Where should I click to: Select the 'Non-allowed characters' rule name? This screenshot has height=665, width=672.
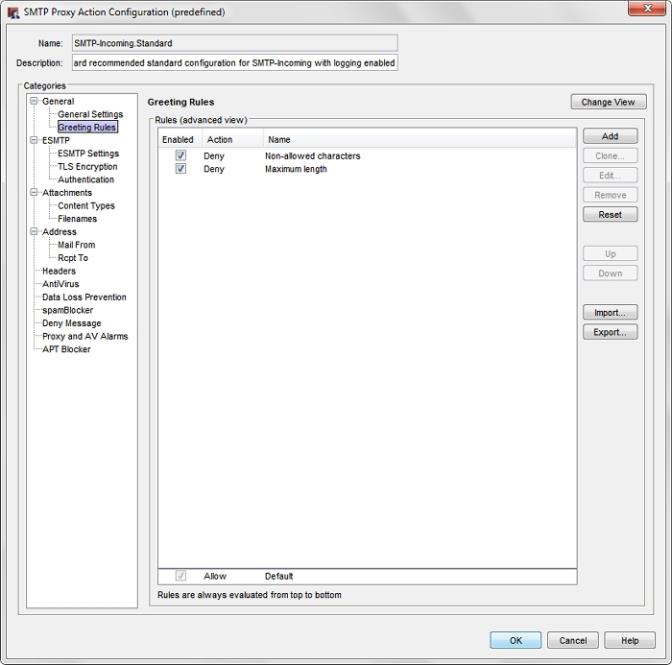312,156
